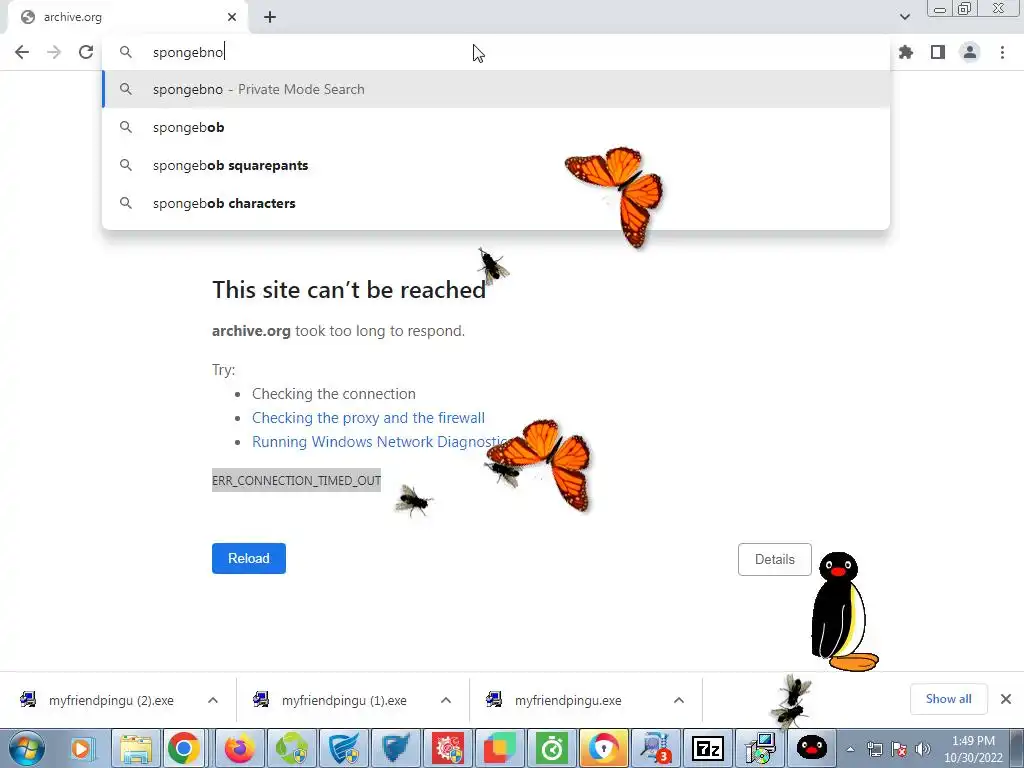Open the installer computer-disc taskbar icon
Viewport: 1024px width, 768px height.
pyautogui.click(x=760, y=748)
